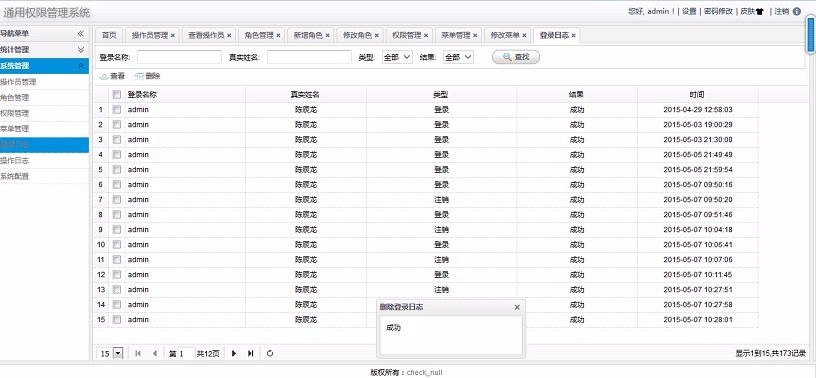This screenshot has height=378, width=816.
Task: Open the 类型 dropdown
Action: pos(397,57)
